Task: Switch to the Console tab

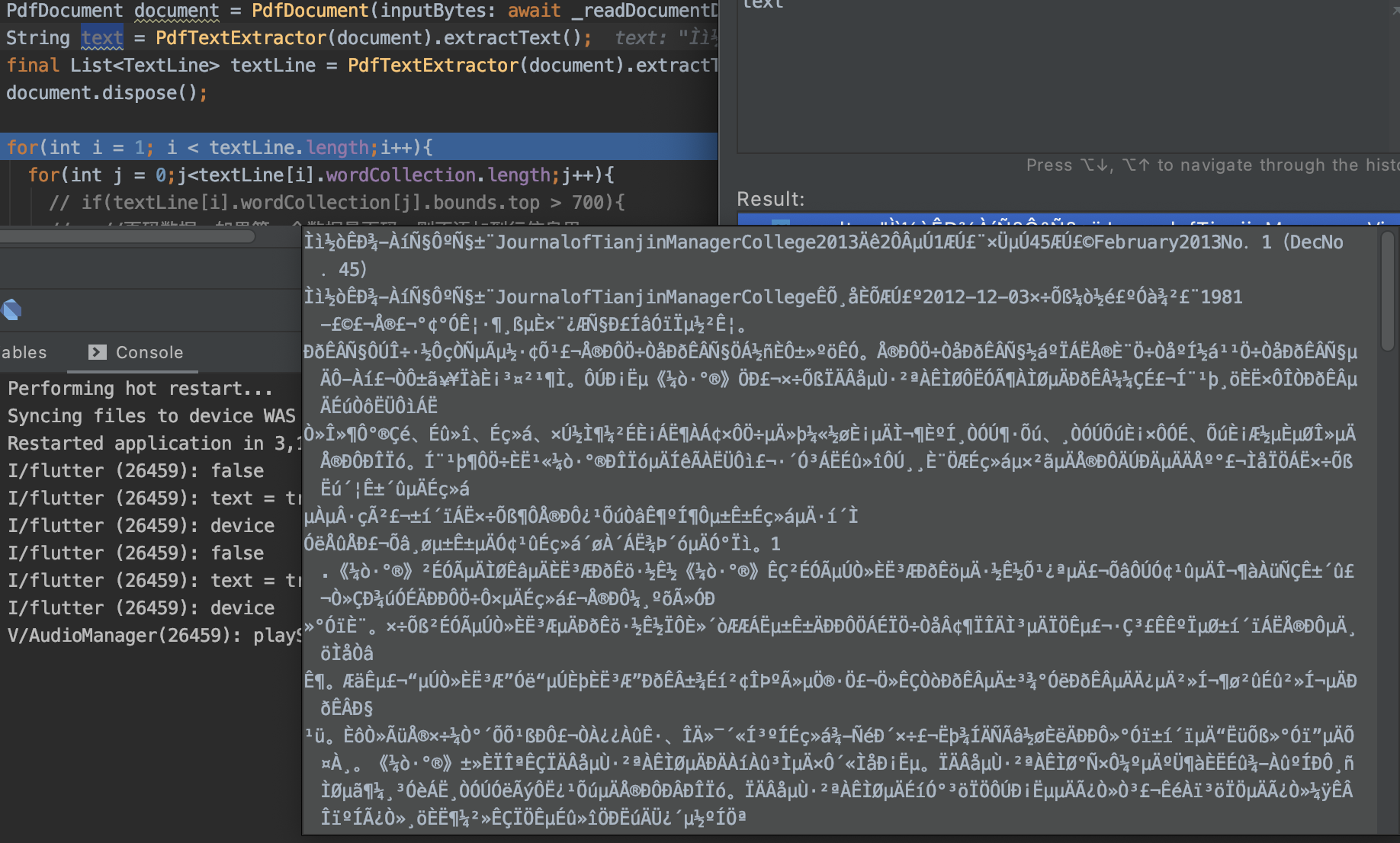Action: [150, 351]
